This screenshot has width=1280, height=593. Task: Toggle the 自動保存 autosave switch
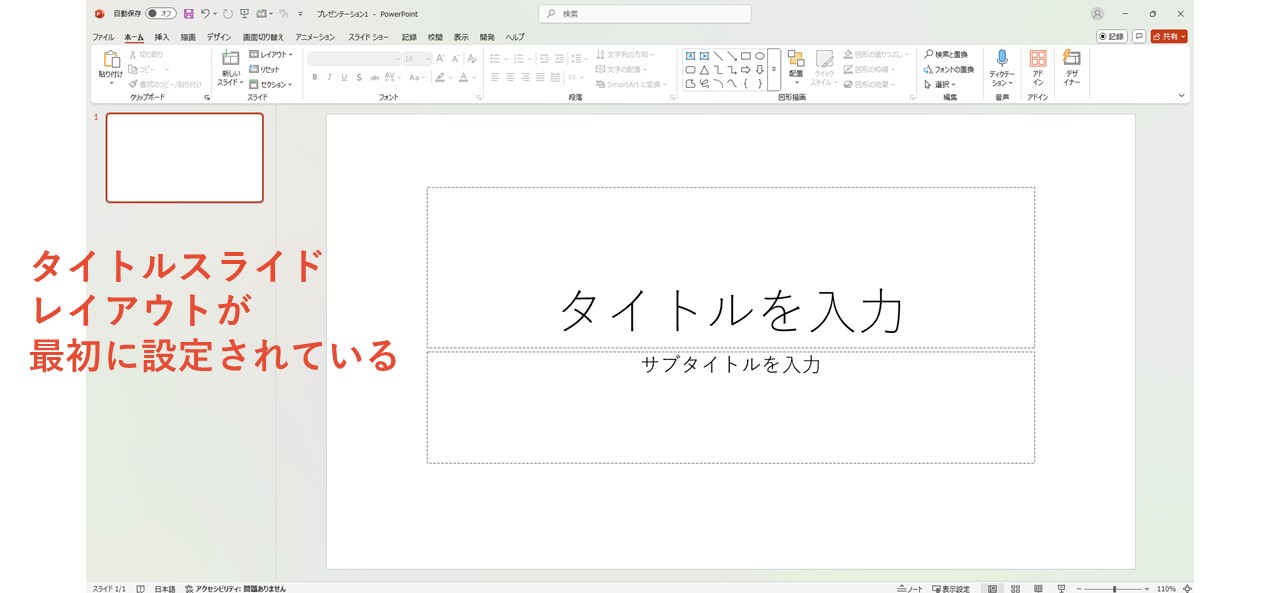[161, 14]
